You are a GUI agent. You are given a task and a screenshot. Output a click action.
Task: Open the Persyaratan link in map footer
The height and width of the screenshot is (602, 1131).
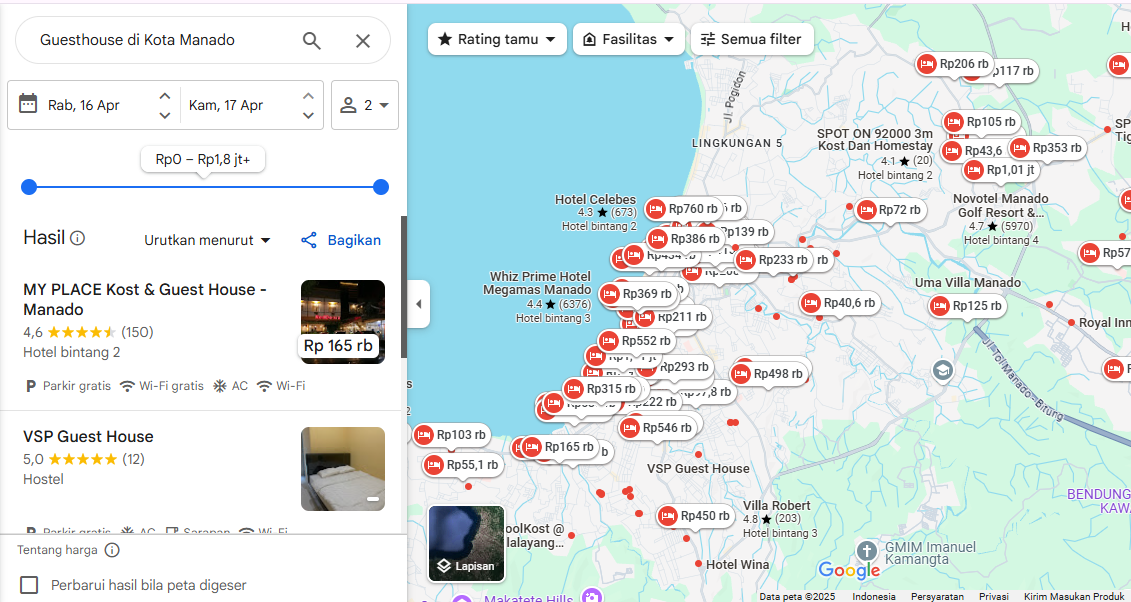[937, 596]
